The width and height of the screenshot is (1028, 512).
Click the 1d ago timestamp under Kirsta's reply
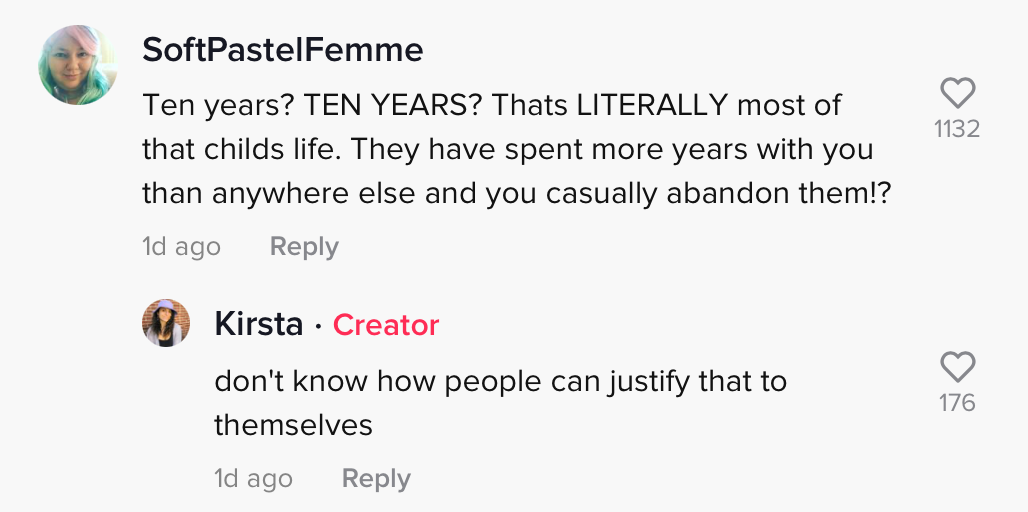coord(254,479)
